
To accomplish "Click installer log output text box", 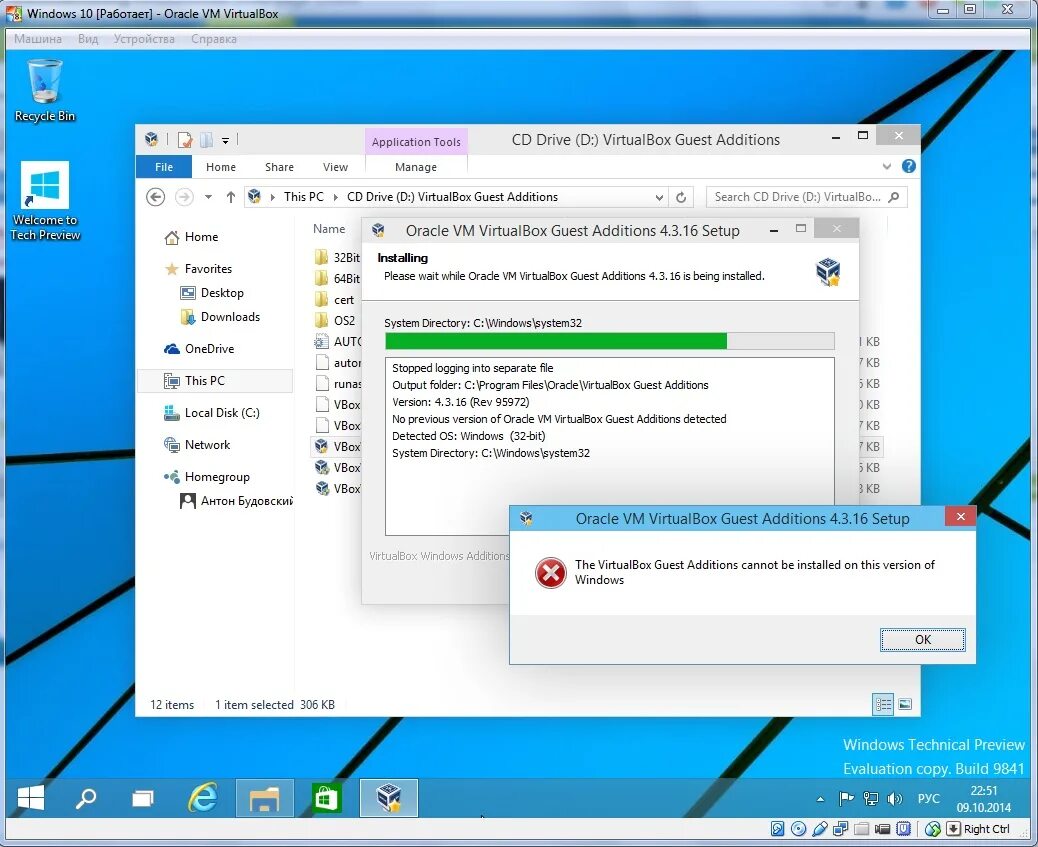I will pyautogui.click(x=610, y=446).
